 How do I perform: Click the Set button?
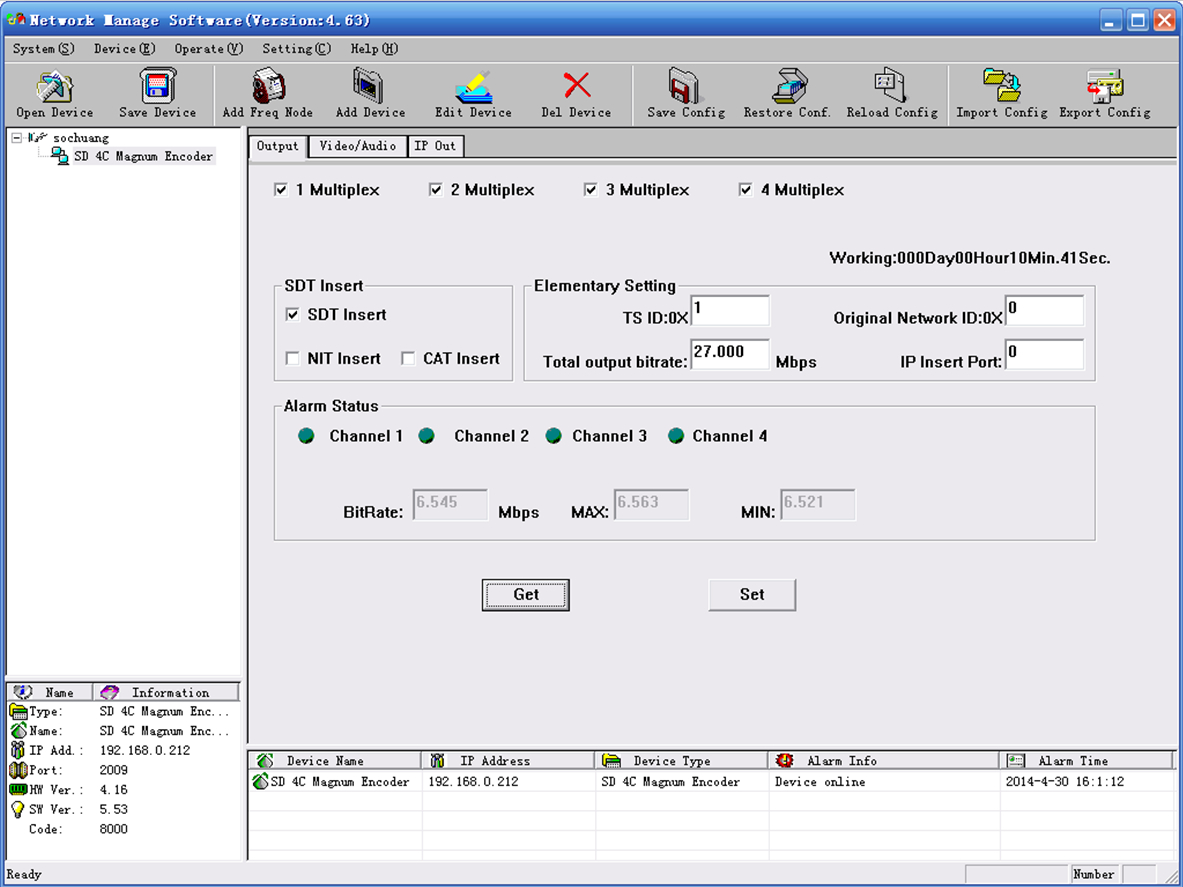(752, 594)
